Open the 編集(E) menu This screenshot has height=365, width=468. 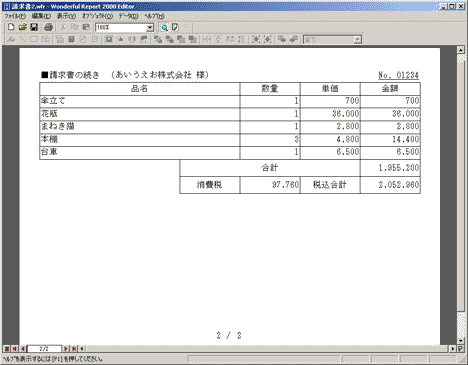pyautogui.click(x=41, y=16)
